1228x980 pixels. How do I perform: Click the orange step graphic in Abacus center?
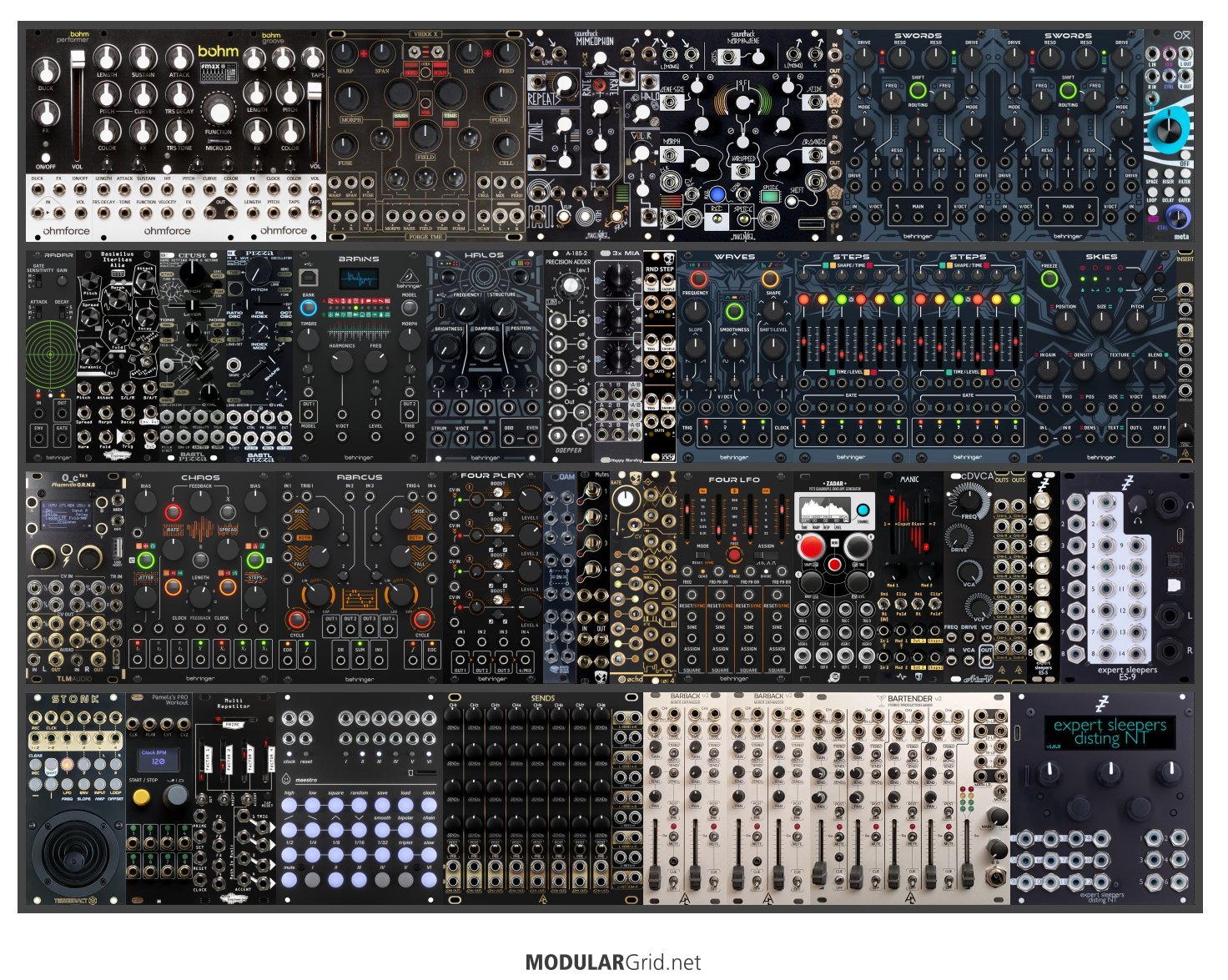click(360, 600)
